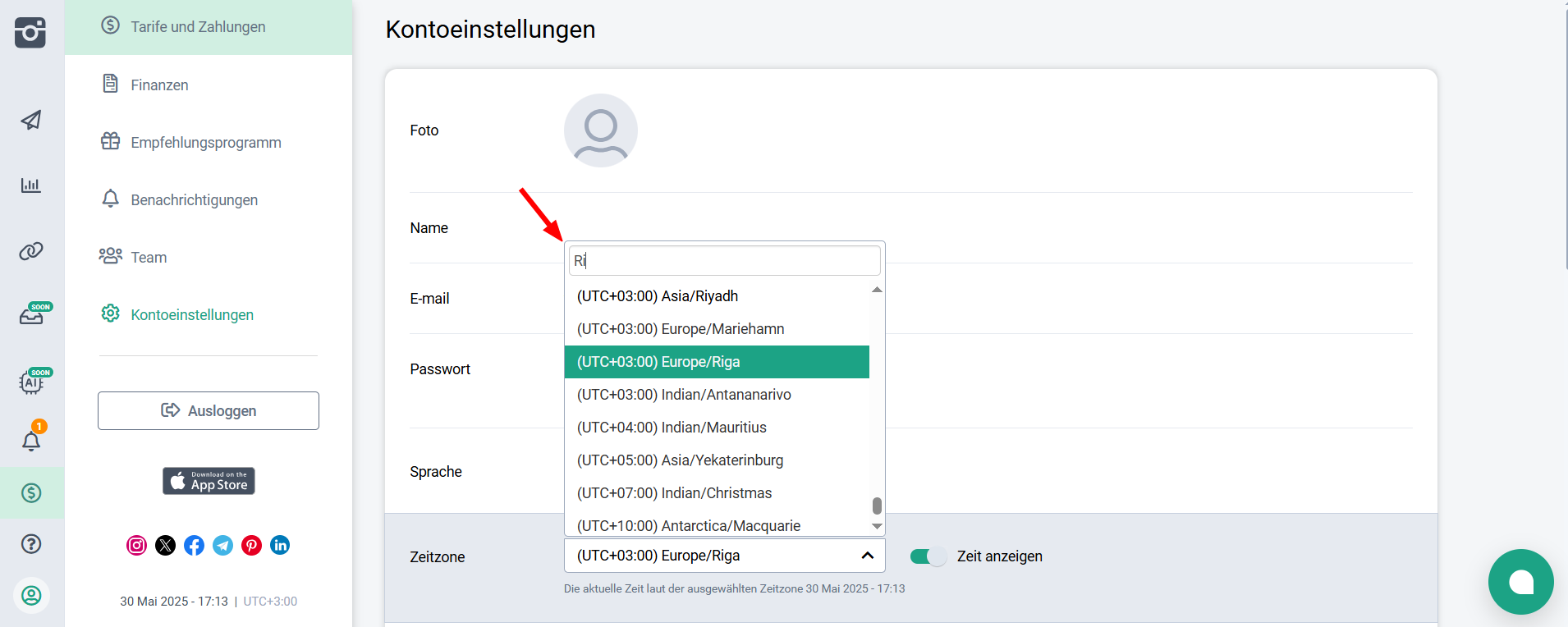Image resolution: width=1568 pixels, height=627 pixels.
Task: Click the Telegram social icon
Action: (222, 546)
